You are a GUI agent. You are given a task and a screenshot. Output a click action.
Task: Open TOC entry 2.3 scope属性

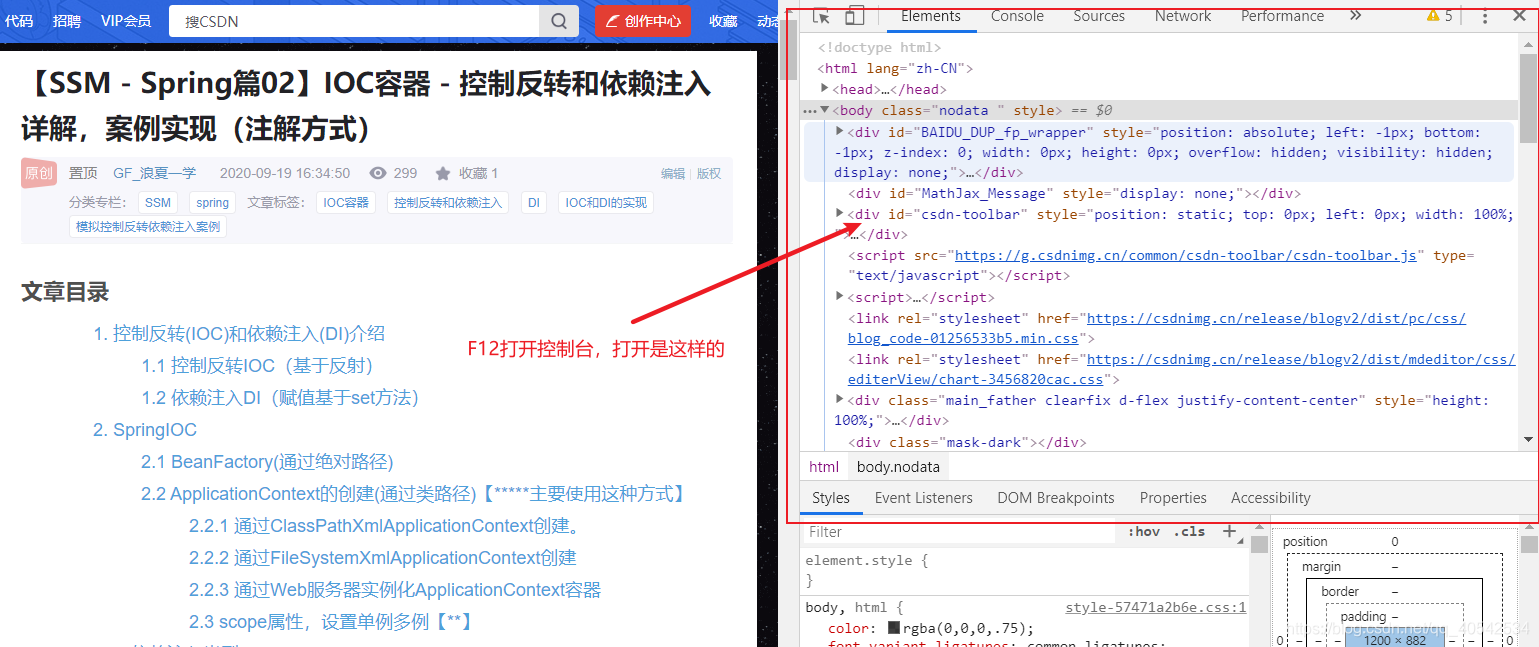click(x=331, y=622)
